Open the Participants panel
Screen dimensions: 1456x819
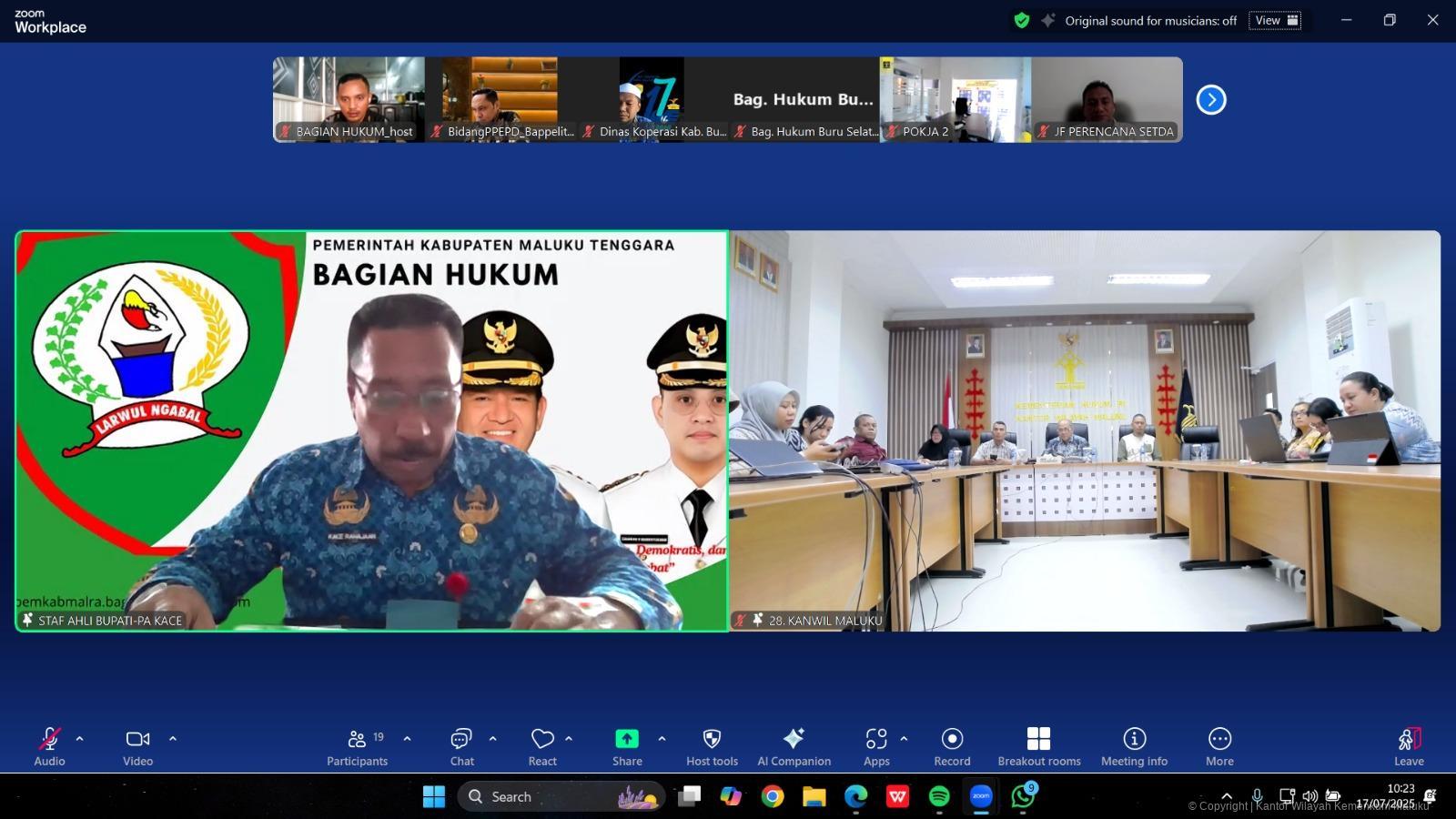[358, 746]
